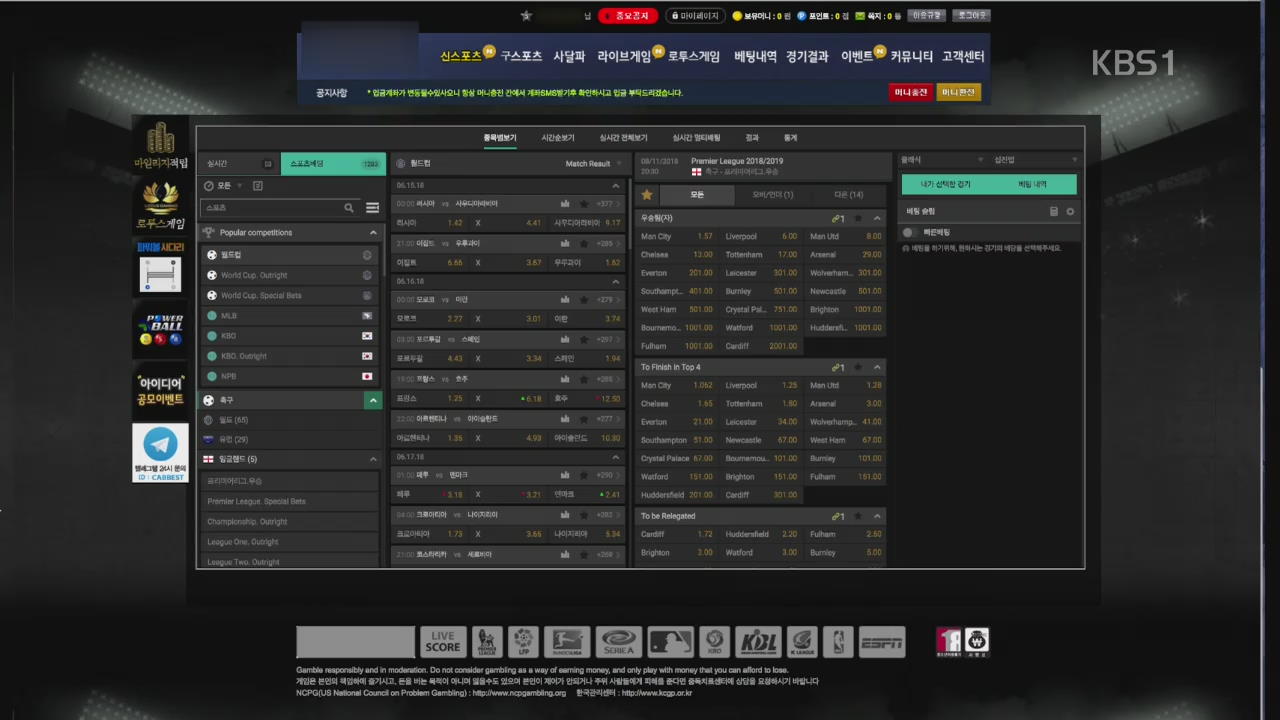Select 1.42 odds for 러시아
This screenshot has width=1280, height=720.
(x=455, y=223)
